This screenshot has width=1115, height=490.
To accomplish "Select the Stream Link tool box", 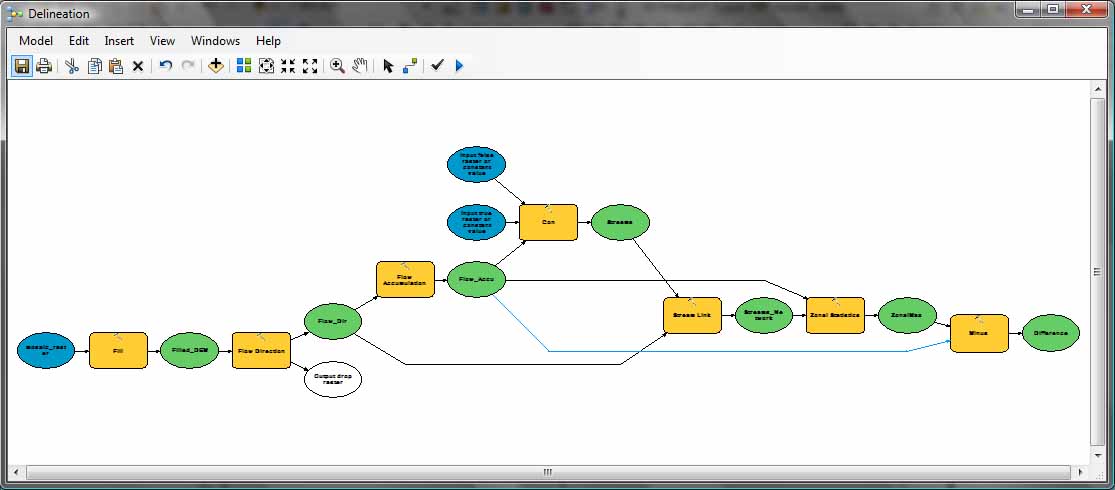I will pos(692,315).
